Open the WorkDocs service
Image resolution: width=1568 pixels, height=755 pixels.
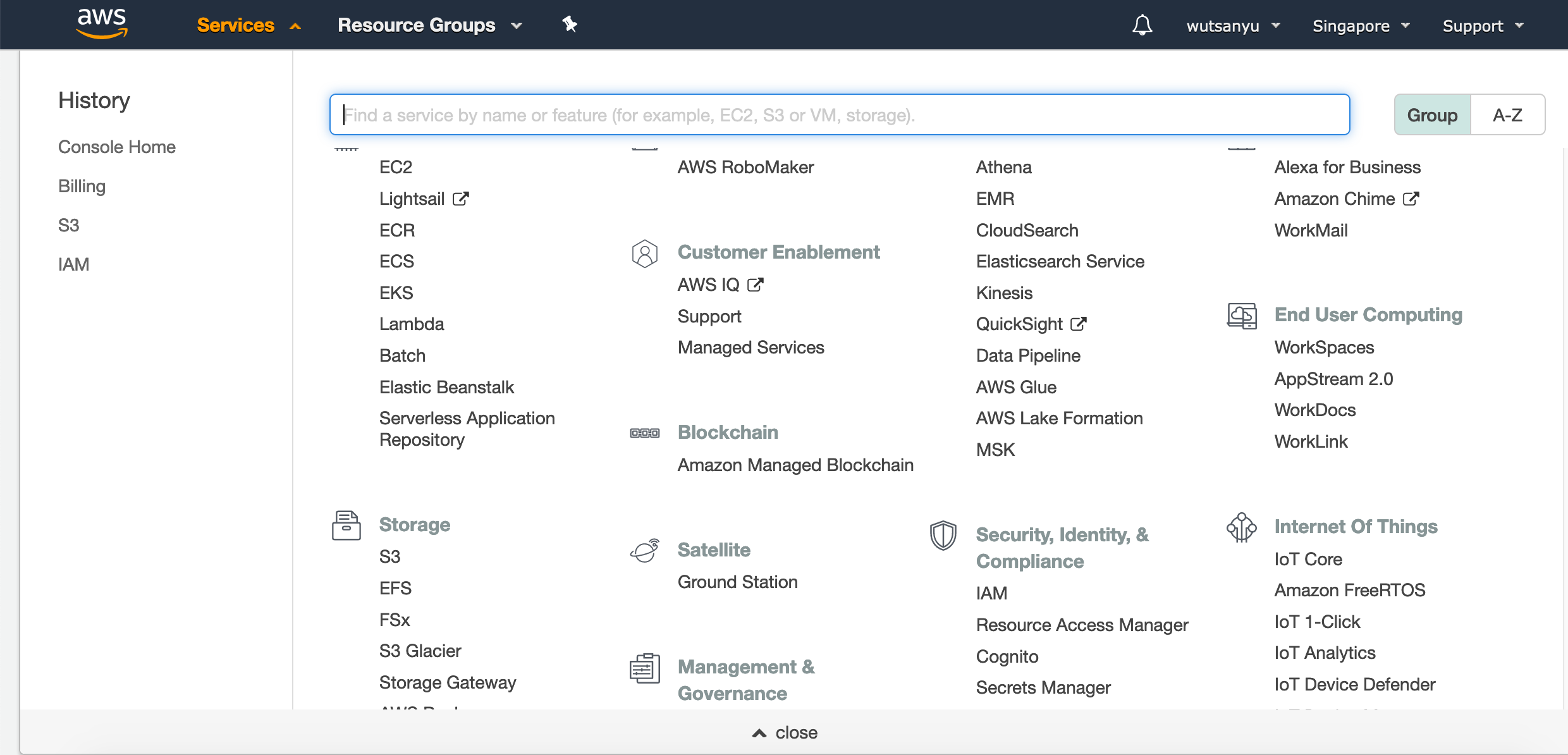point(1316,410)
